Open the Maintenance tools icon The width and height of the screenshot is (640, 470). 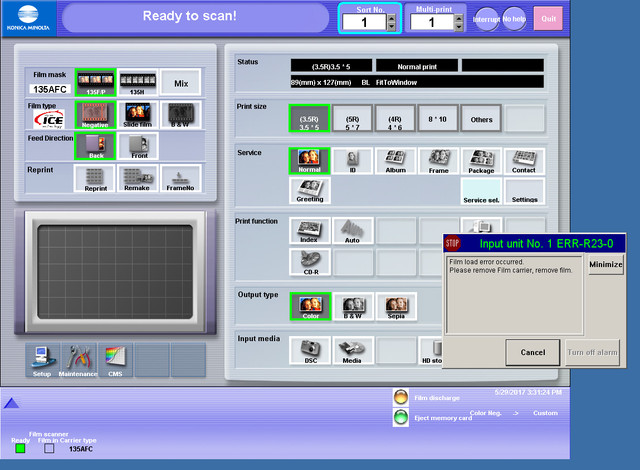[x=79, y=360]
